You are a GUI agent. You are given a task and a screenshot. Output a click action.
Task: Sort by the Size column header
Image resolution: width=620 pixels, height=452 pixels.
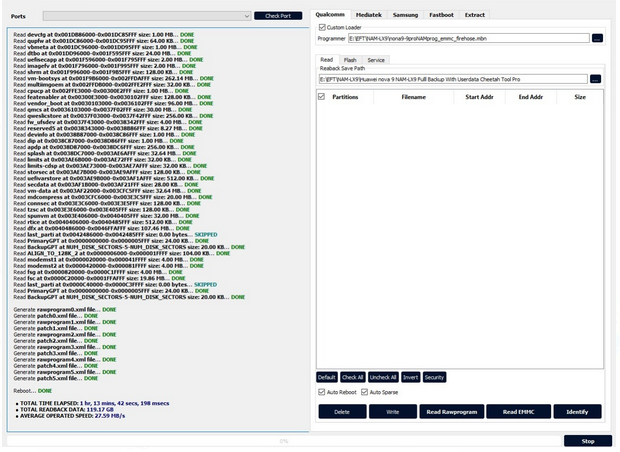pos(580,97)
